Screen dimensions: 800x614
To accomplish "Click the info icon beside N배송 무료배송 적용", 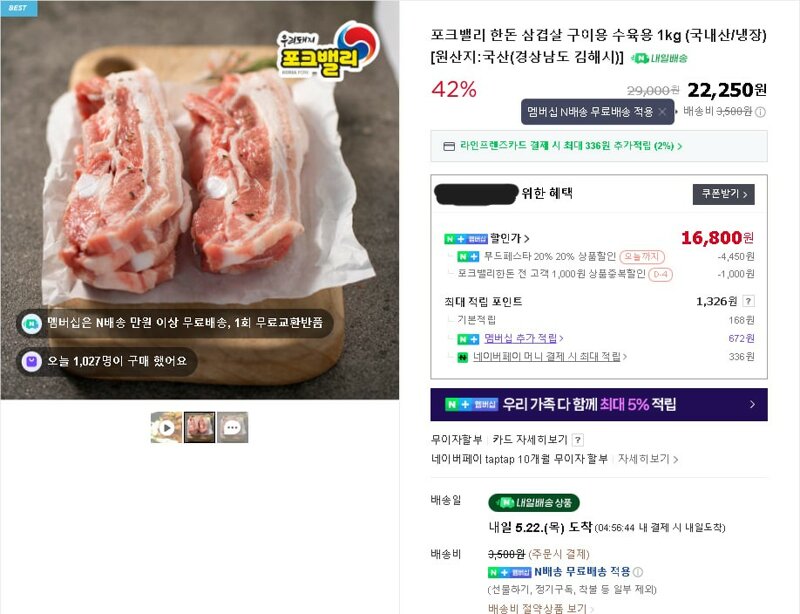I will tap(638, 572).
